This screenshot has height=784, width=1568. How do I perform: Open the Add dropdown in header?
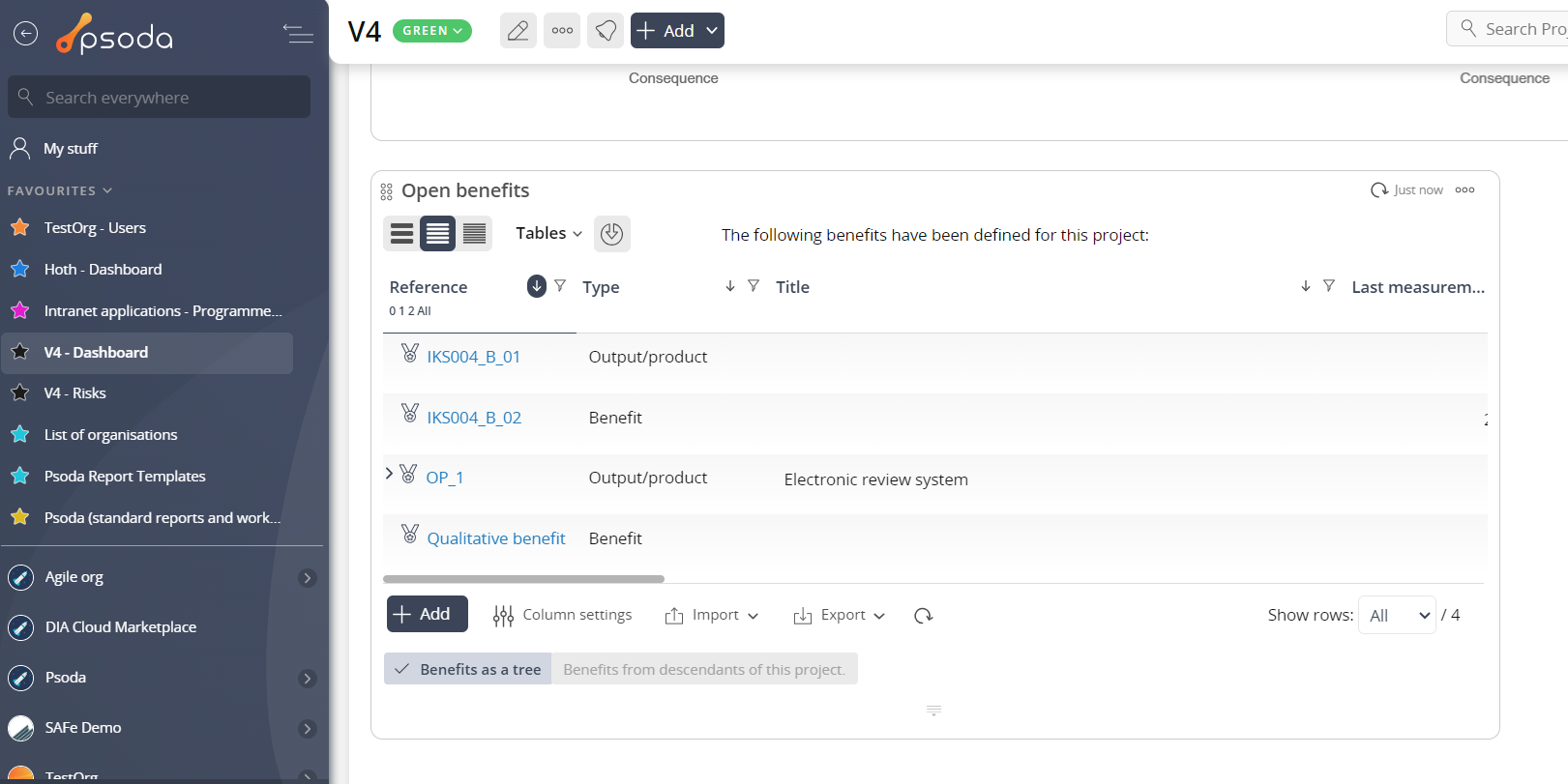(677, 31)
